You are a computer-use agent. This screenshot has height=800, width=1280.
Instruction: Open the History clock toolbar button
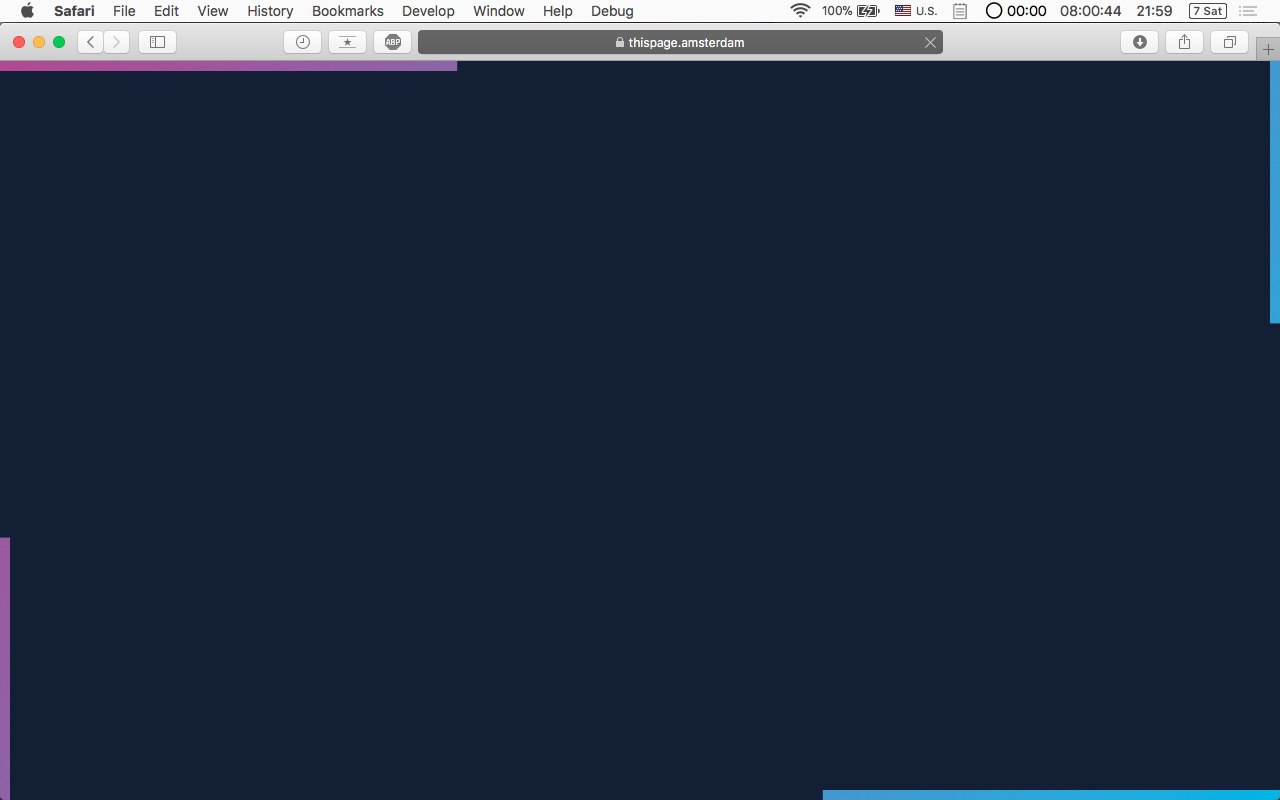(x=303, y=42)
